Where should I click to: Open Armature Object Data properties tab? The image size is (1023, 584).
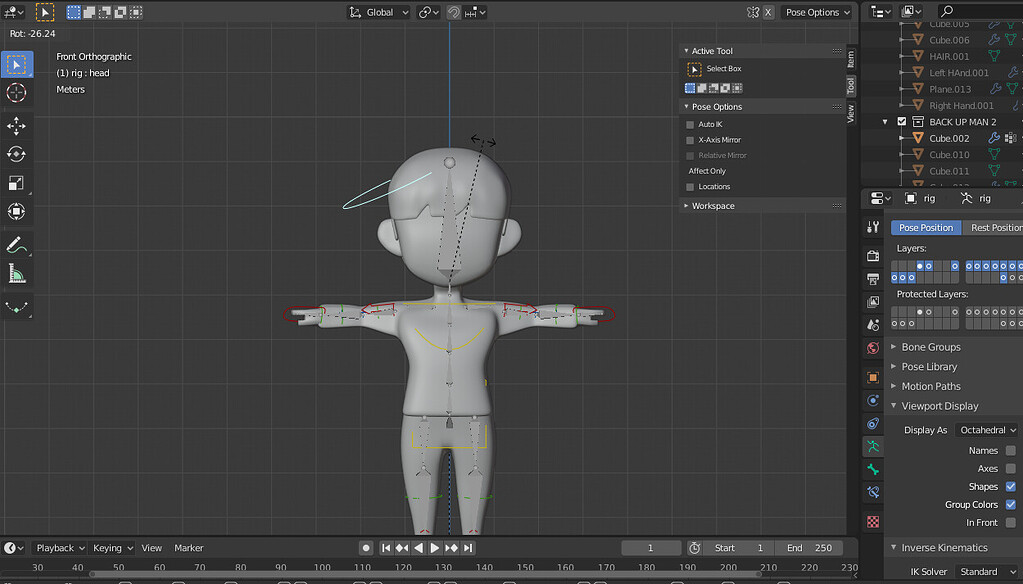873,446
